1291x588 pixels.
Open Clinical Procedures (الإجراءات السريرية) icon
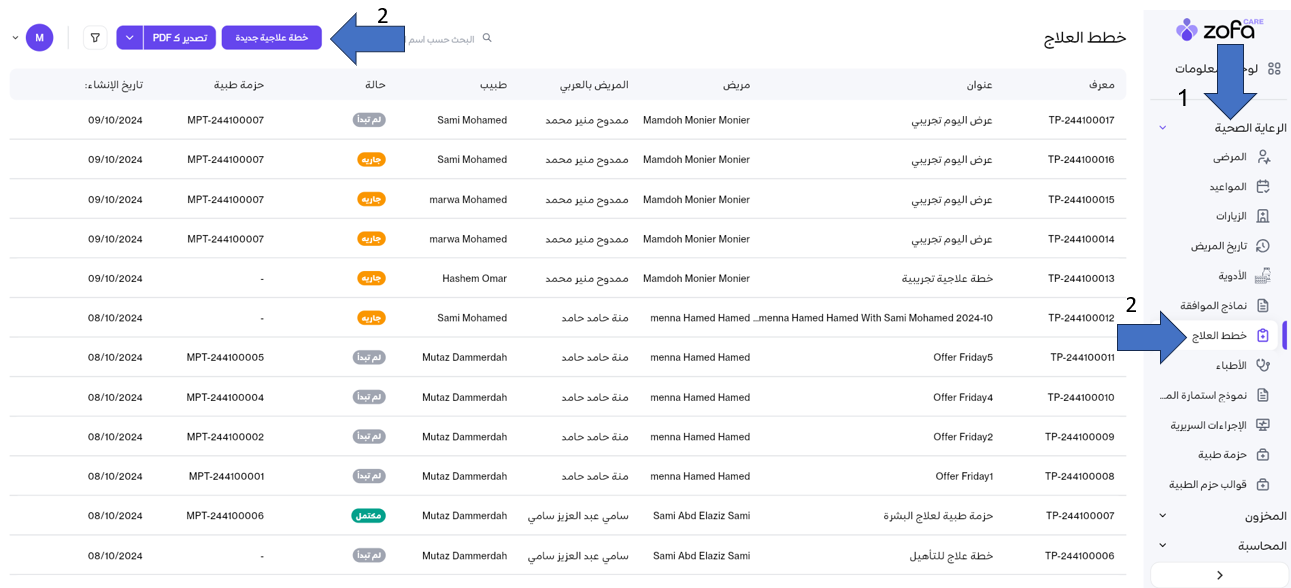pos(1263,425)
